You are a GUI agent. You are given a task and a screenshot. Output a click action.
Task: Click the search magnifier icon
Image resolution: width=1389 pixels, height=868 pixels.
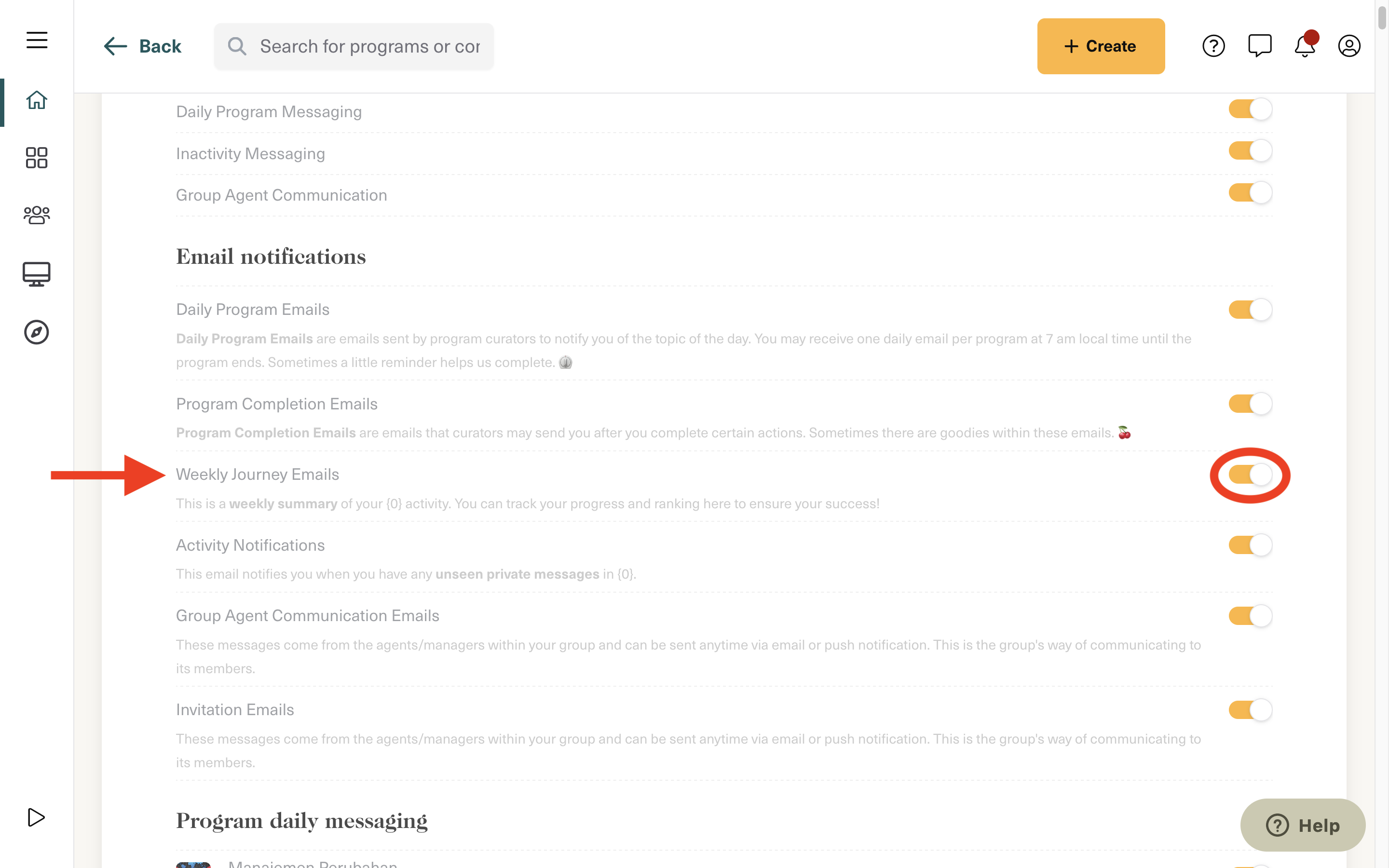click(x=237, y=46)
